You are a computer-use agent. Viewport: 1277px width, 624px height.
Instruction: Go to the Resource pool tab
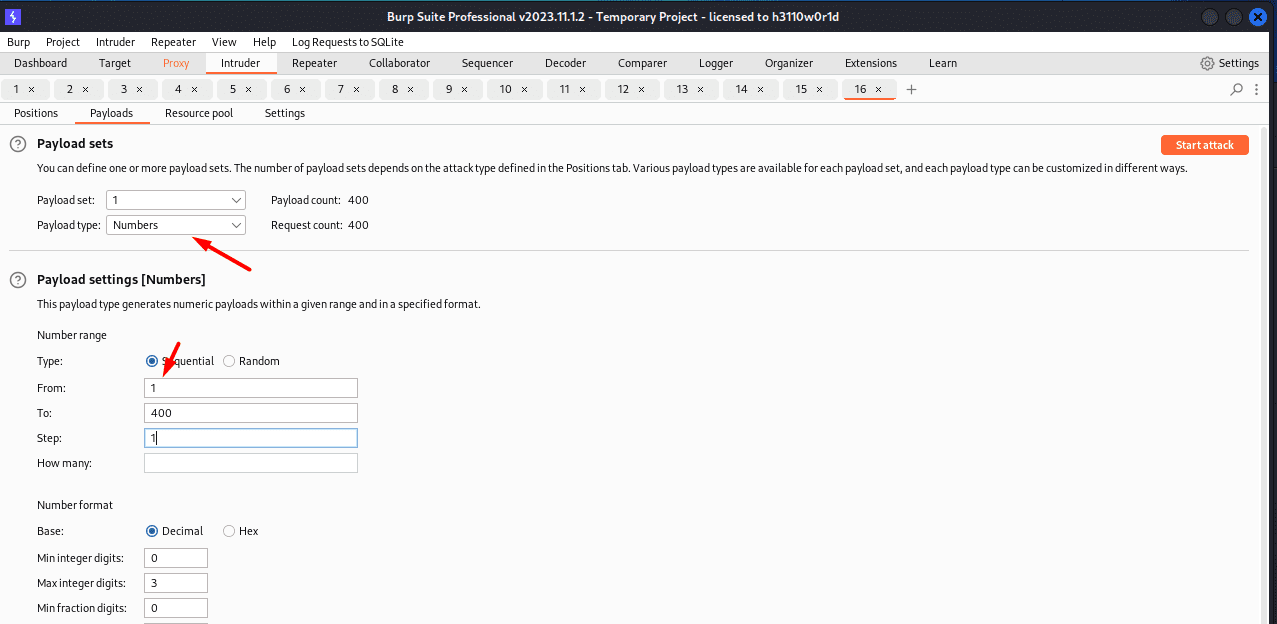199,113
